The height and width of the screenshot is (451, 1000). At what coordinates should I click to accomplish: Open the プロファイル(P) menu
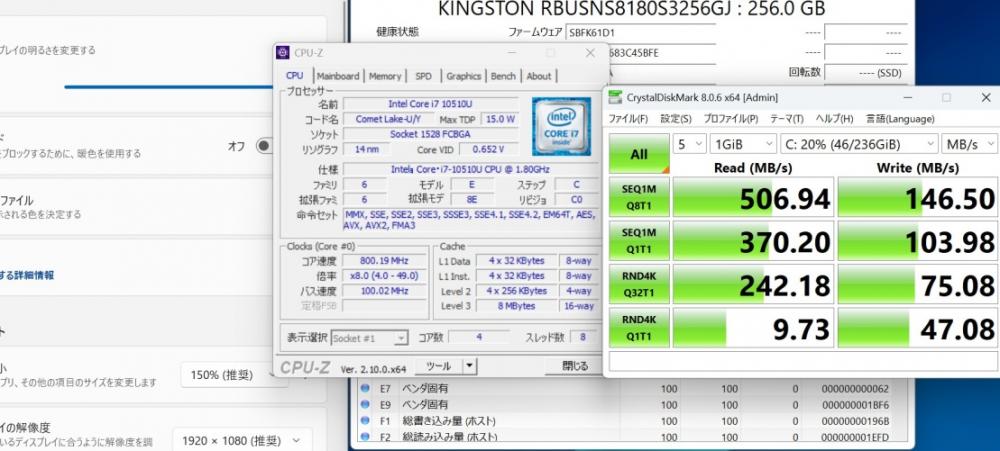coord(731,119)
